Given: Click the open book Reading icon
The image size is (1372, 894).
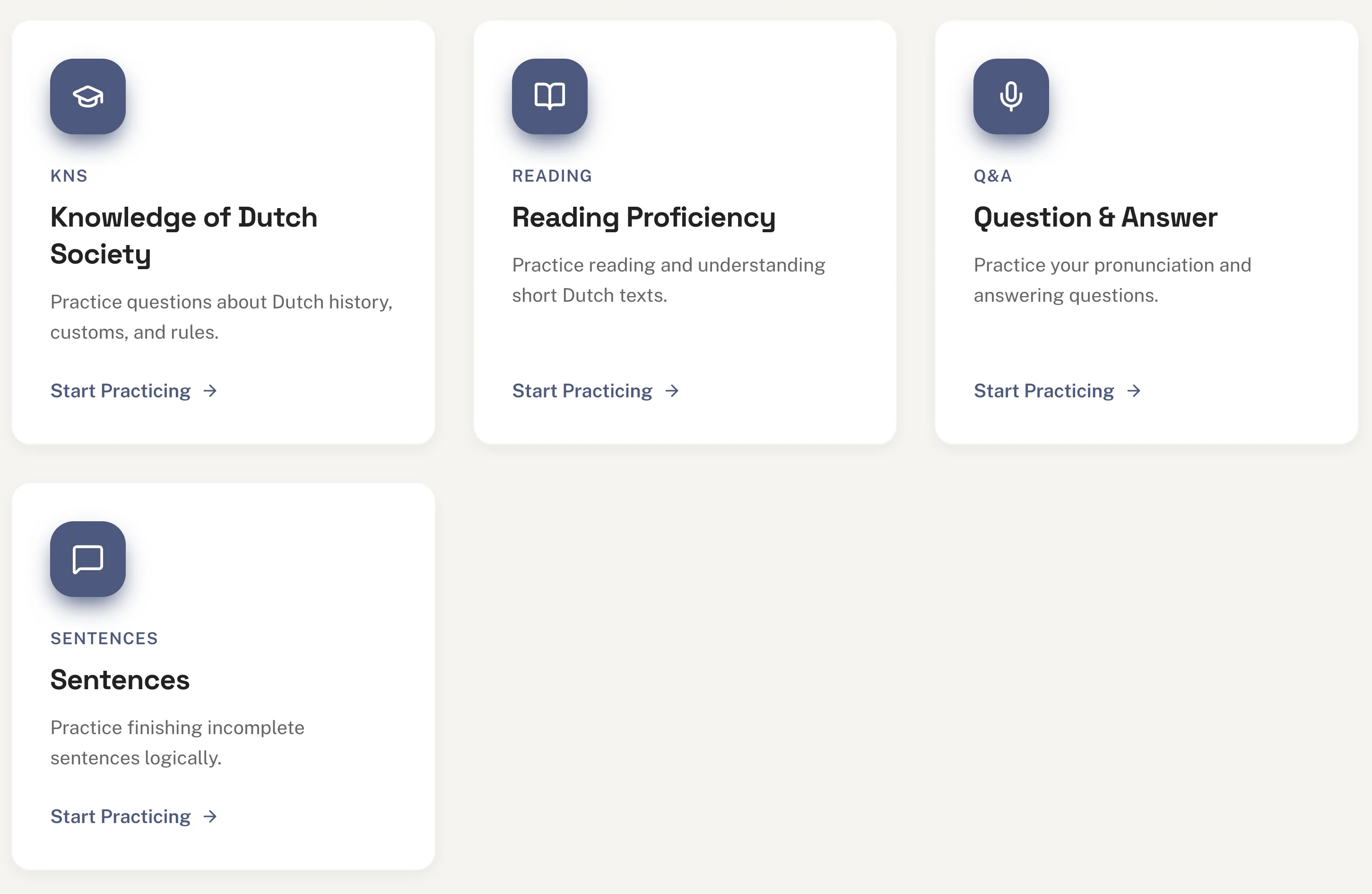Looking at the screenshot, I should click(549, 96).
